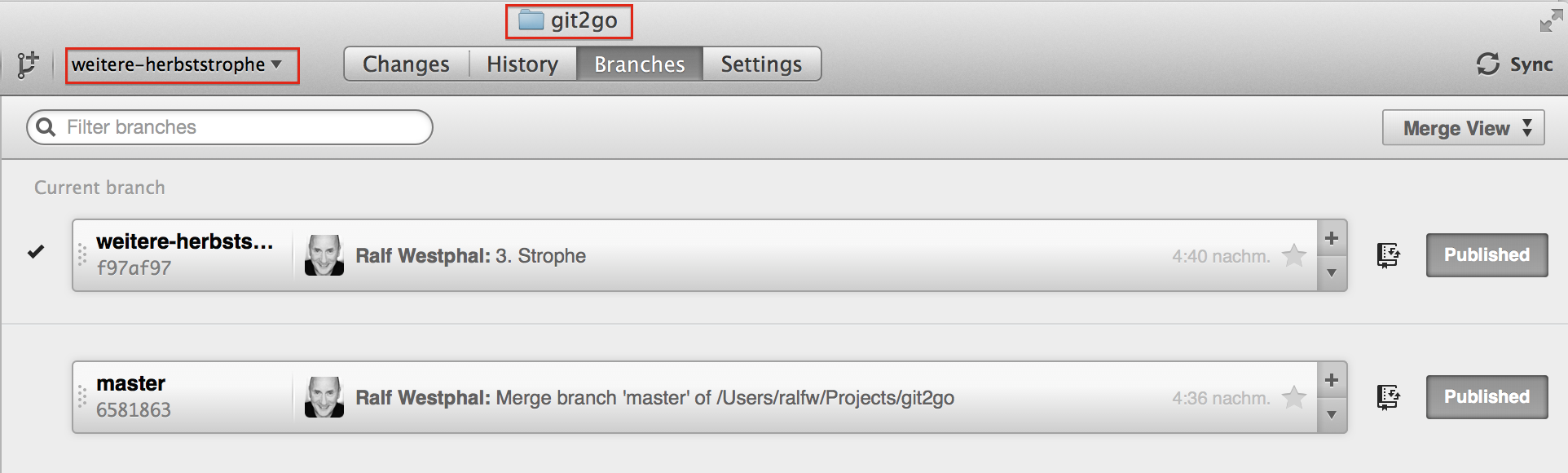Image resolution: width=1568 pixels, height=473 pixels.
Task: Expand the Merge View dropdown
Action: click(1463, 128)
